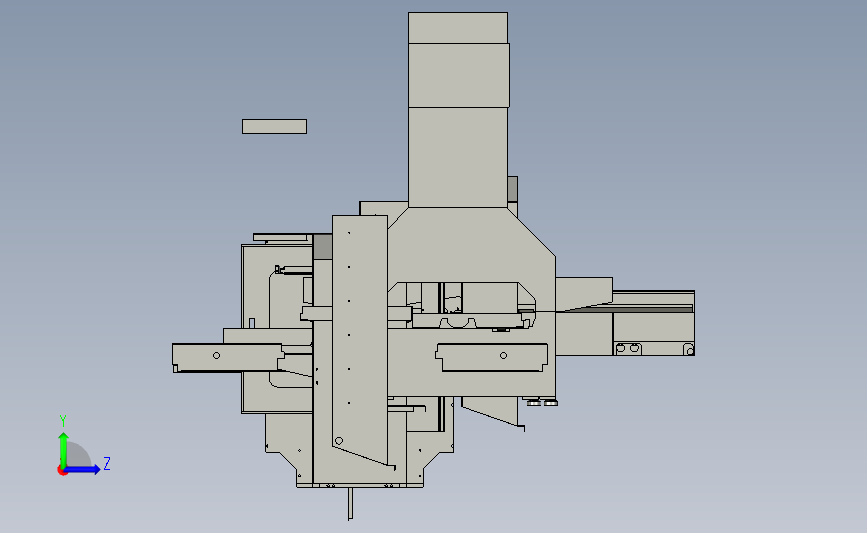Select the thin pin protruding below the base

(x=350, y=504)
